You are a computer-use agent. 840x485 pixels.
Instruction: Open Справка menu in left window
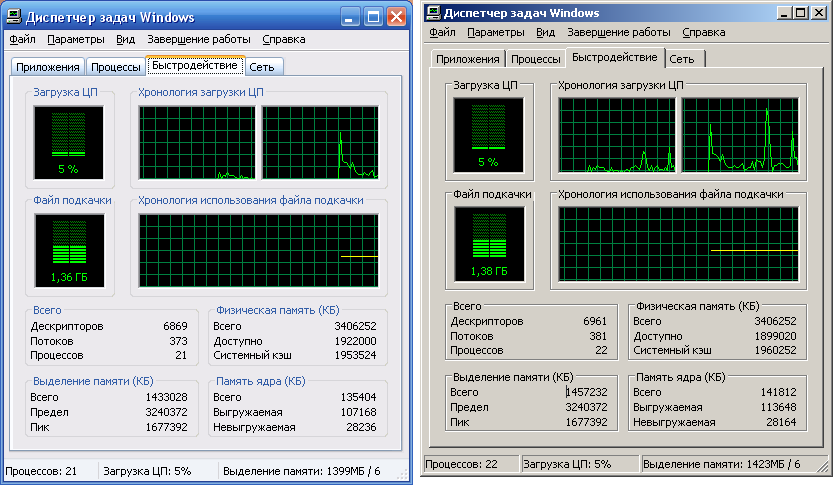tap(284, 40)
